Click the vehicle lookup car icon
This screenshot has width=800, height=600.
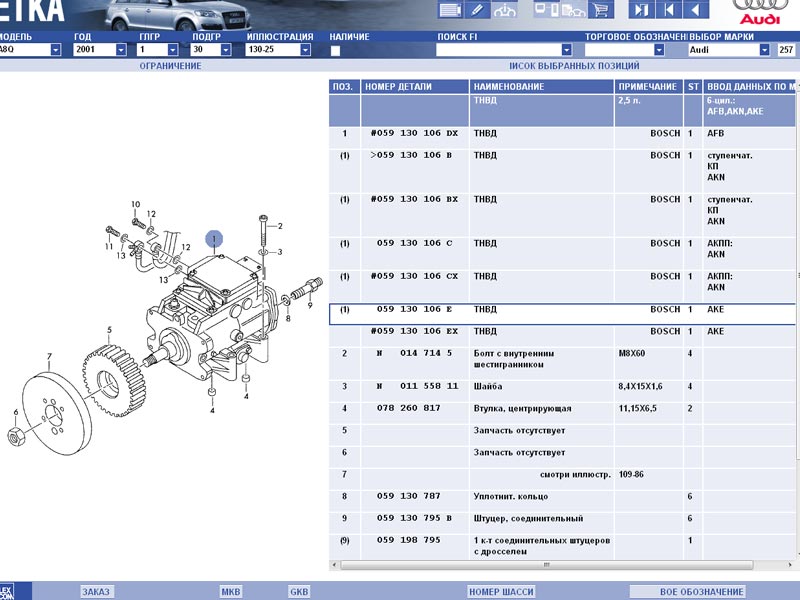click(506, 11)
